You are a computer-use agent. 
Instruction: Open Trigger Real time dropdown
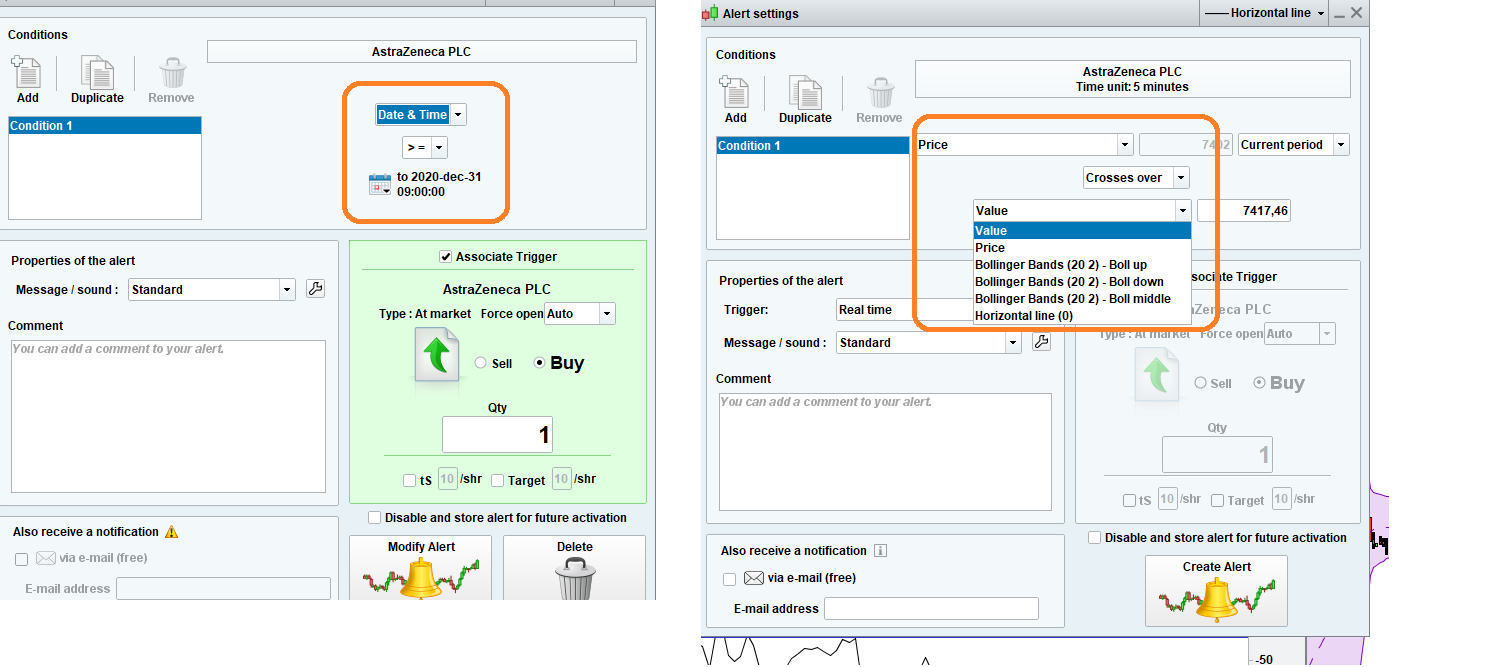905,310
